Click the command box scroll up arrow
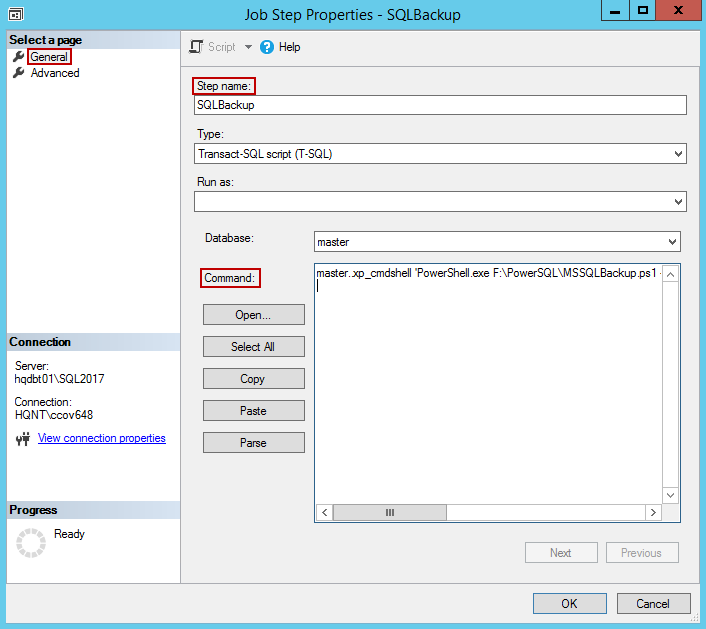 point(670,274)
